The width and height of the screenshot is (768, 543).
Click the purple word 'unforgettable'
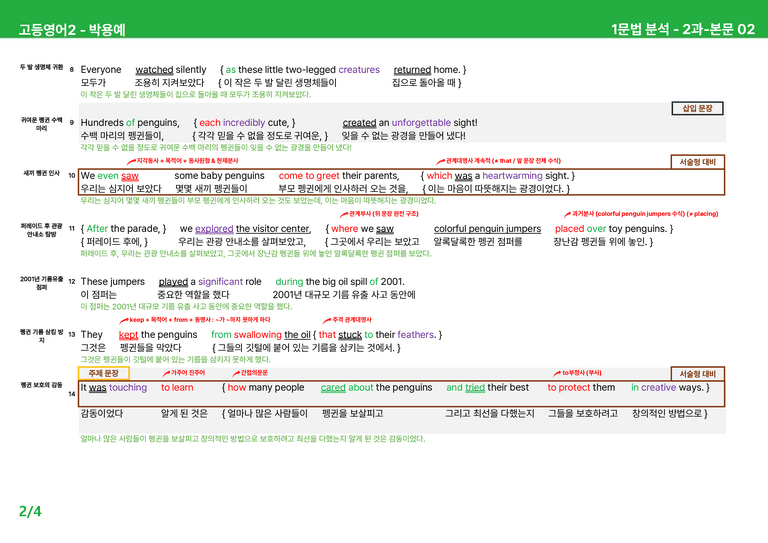pos(421,122)
